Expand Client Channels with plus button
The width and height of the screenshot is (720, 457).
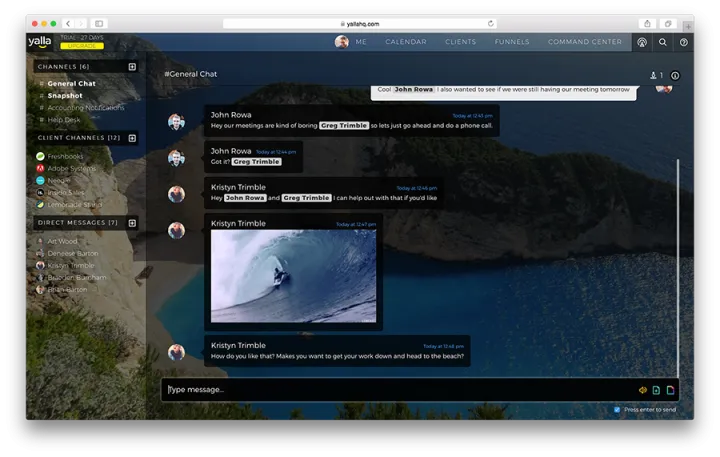point(132,138)
